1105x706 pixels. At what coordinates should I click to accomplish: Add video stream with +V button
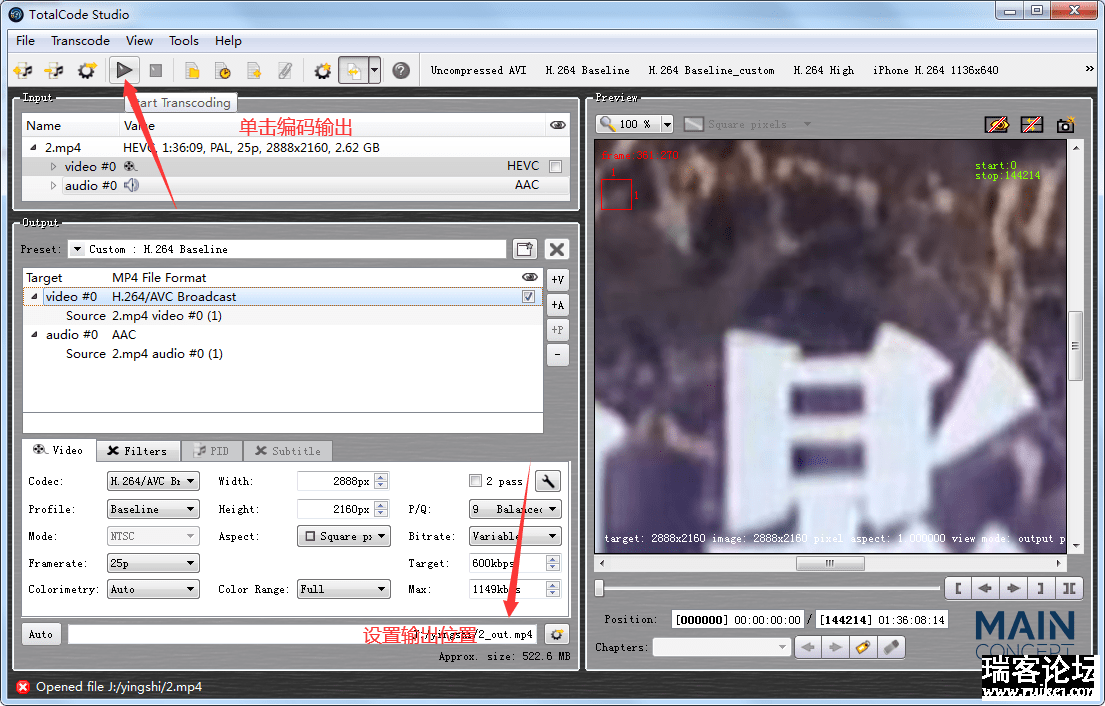[557, 280]
